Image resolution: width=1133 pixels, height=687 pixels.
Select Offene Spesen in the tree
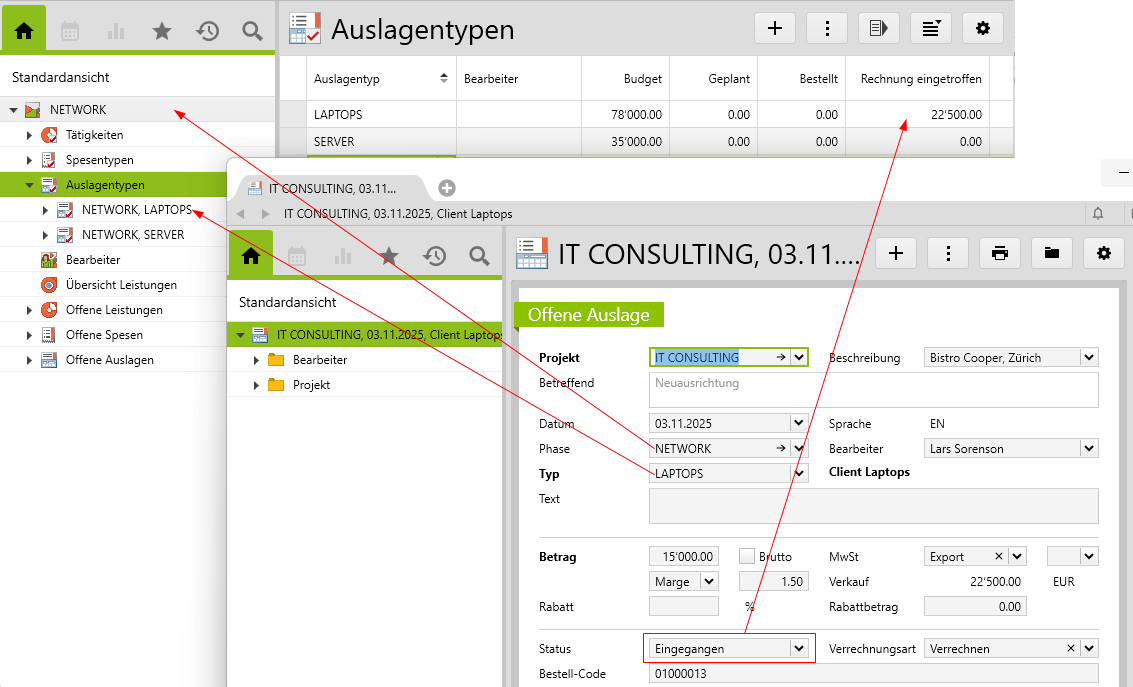[104, 335]
